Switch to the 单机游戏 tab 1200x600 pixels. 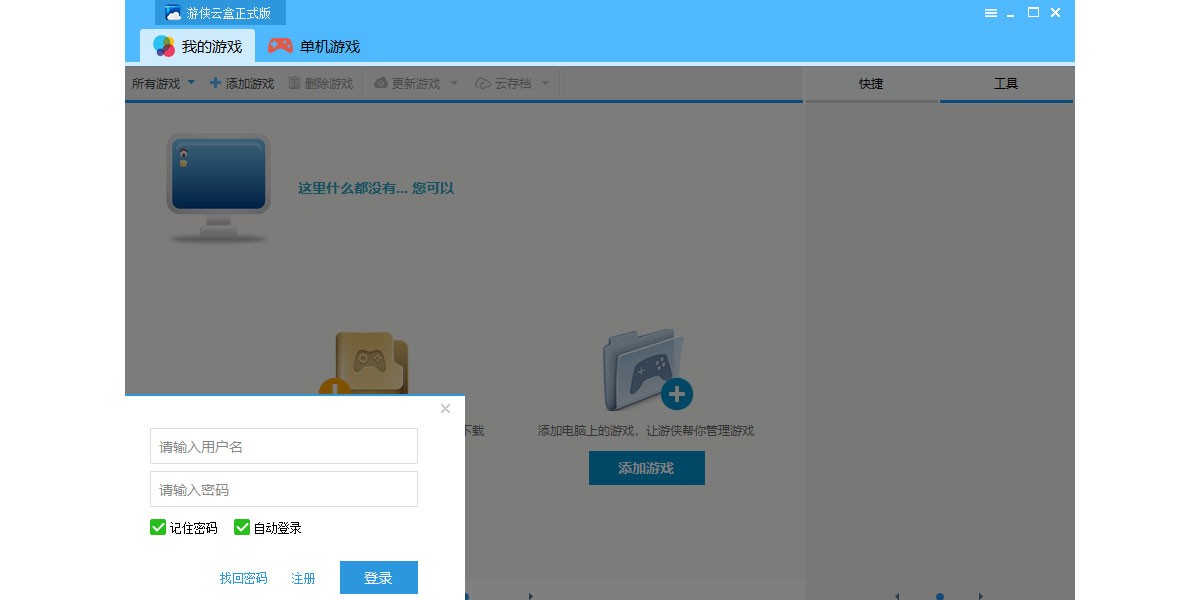314,46
